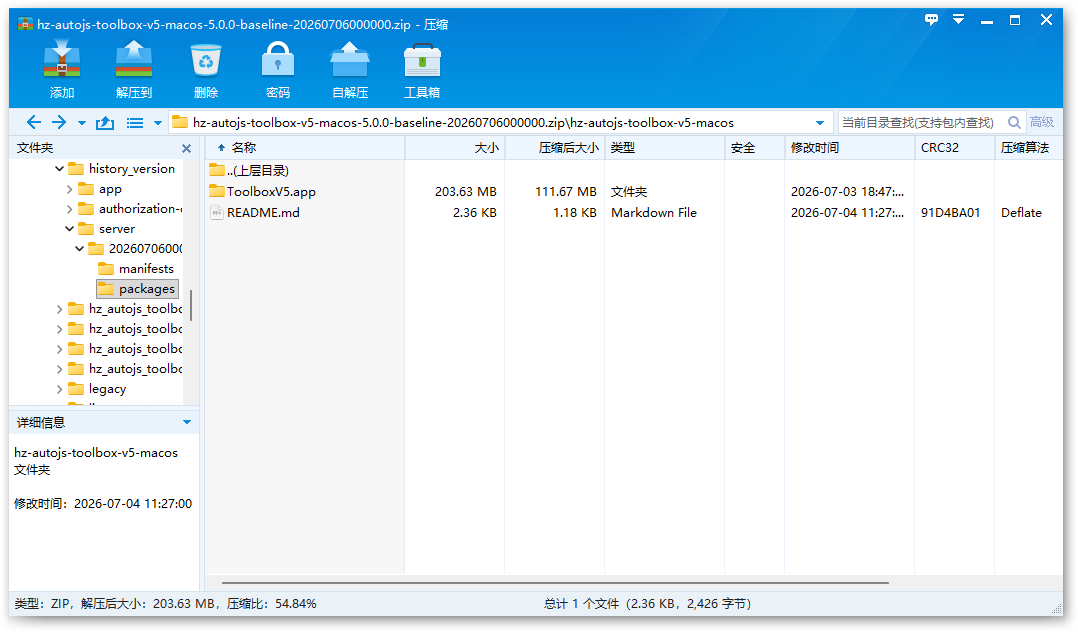The image size is (1078, 632).
Task: Sort by 压缩算法 column header
Action: [1028, 148]
